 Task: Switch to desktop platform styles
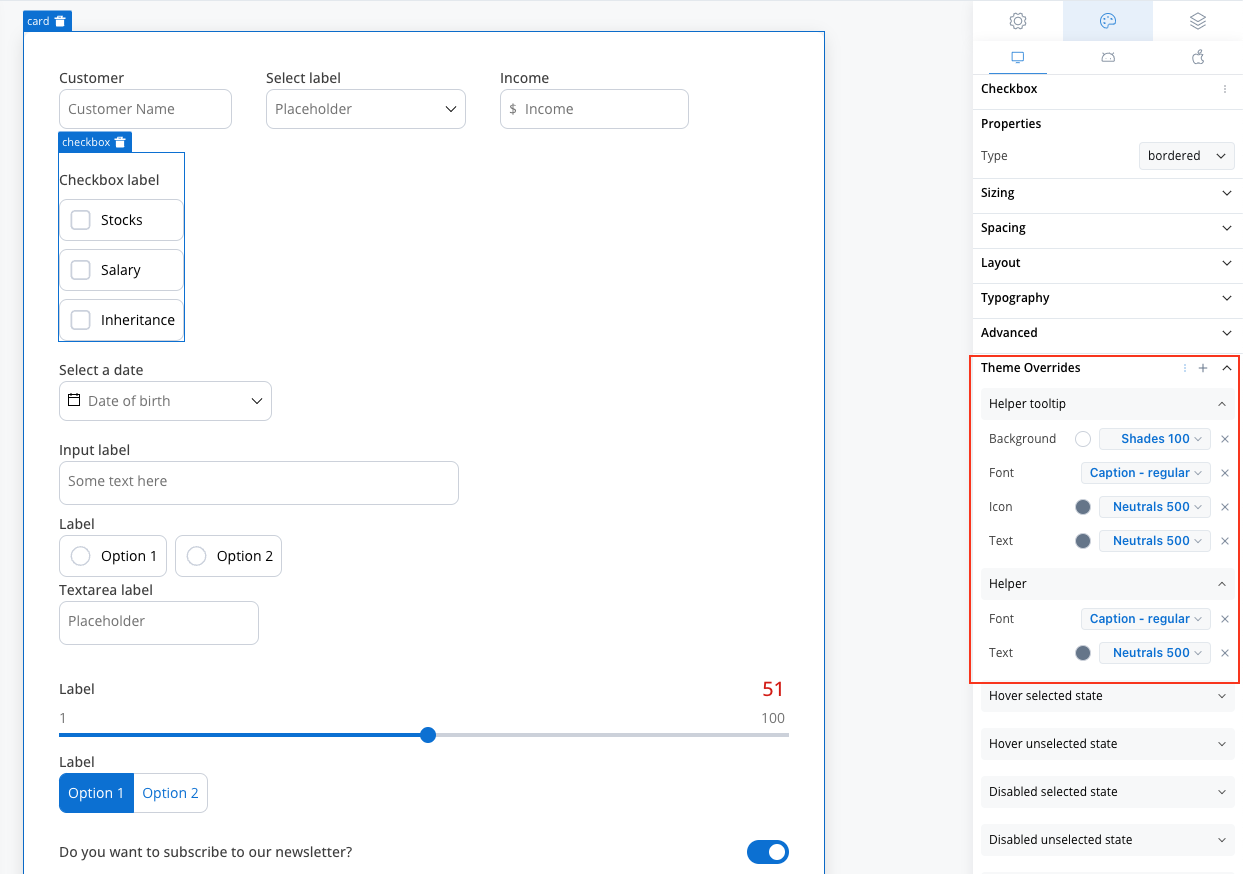coord(1018,57)
